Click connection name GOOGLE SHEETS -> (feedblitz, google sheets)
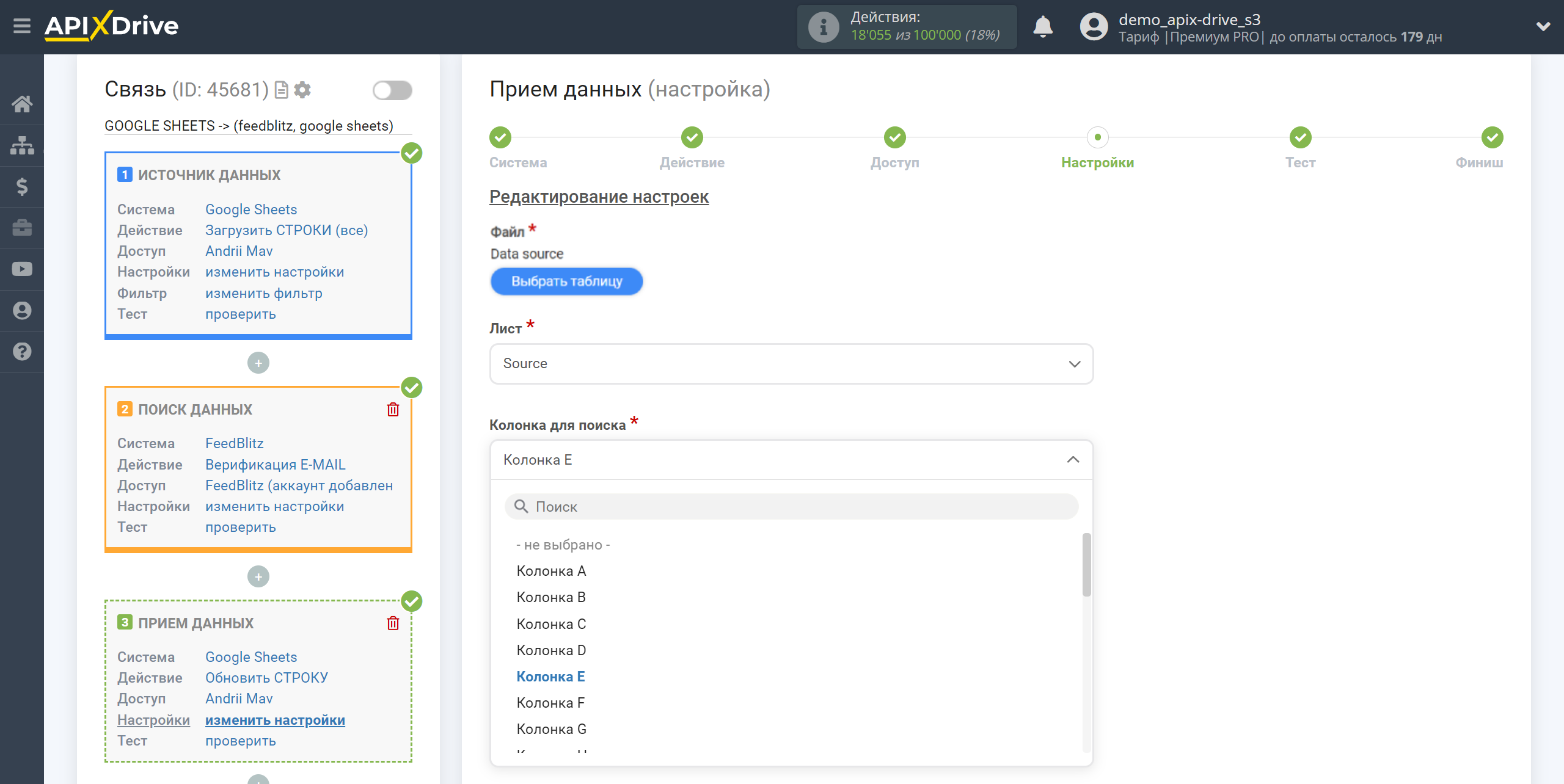The height and width of the screenshot is (784, 1564). coord(249,126)
